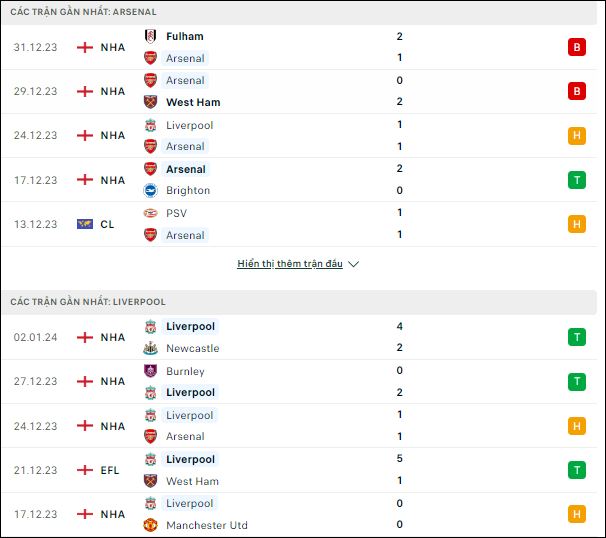Click the West Ham crest in 29.12.23 match

coord(150,102)
